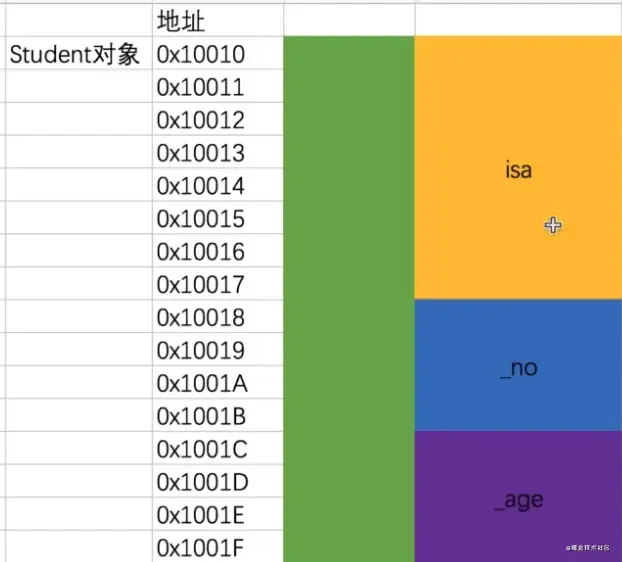
Task: Click the 0x10012 address cell
Action: tap(217, 120)
